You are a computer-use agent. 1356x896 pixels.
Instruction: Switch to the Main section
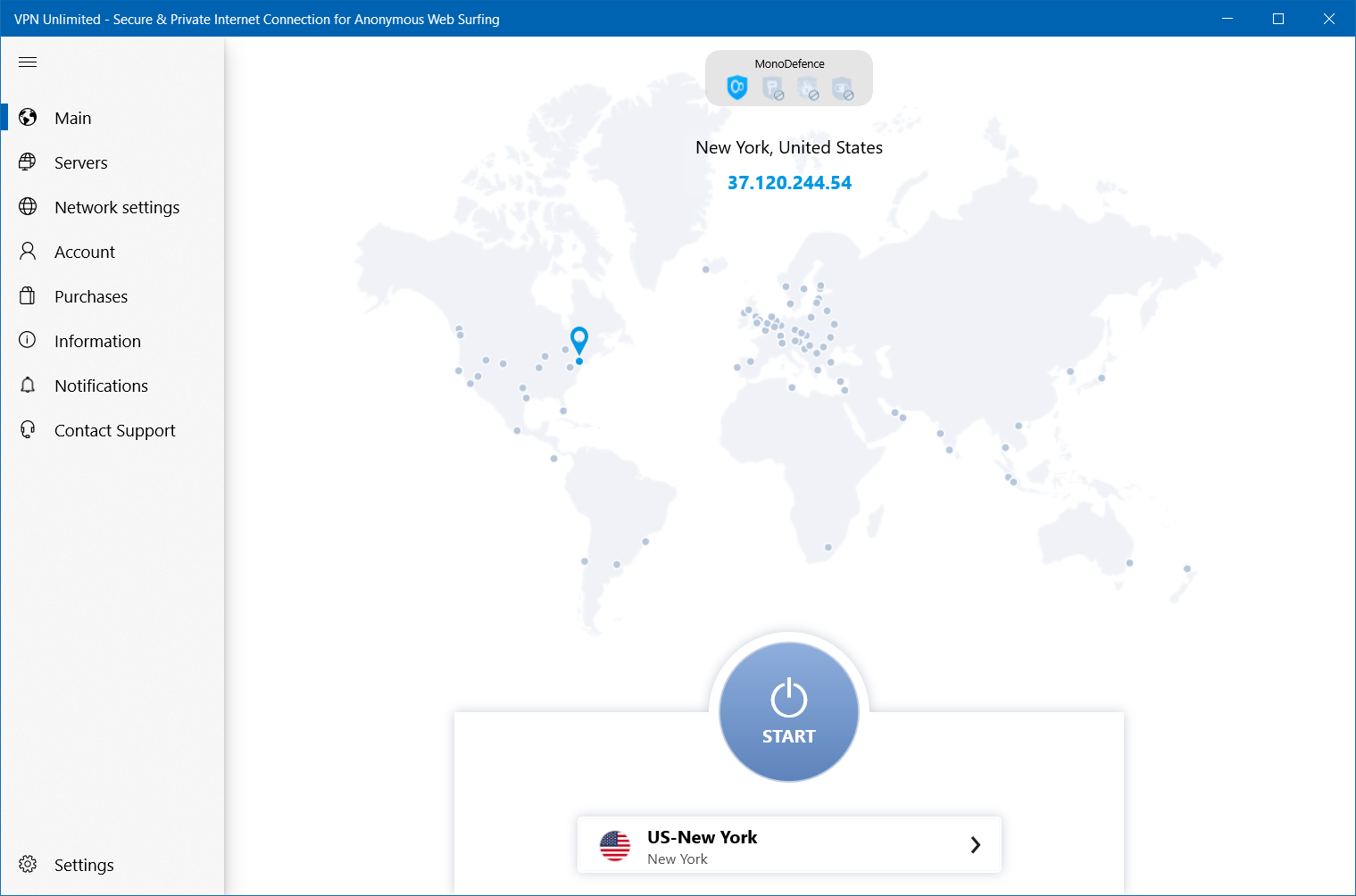pyautogui.click(x=71, y=117)
